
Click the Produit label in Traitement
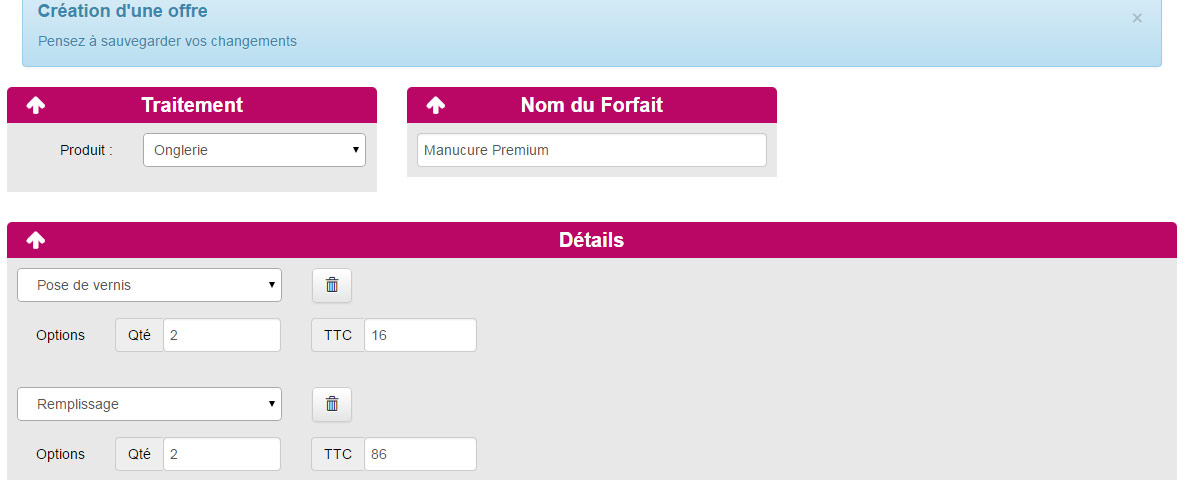[87, 150]
